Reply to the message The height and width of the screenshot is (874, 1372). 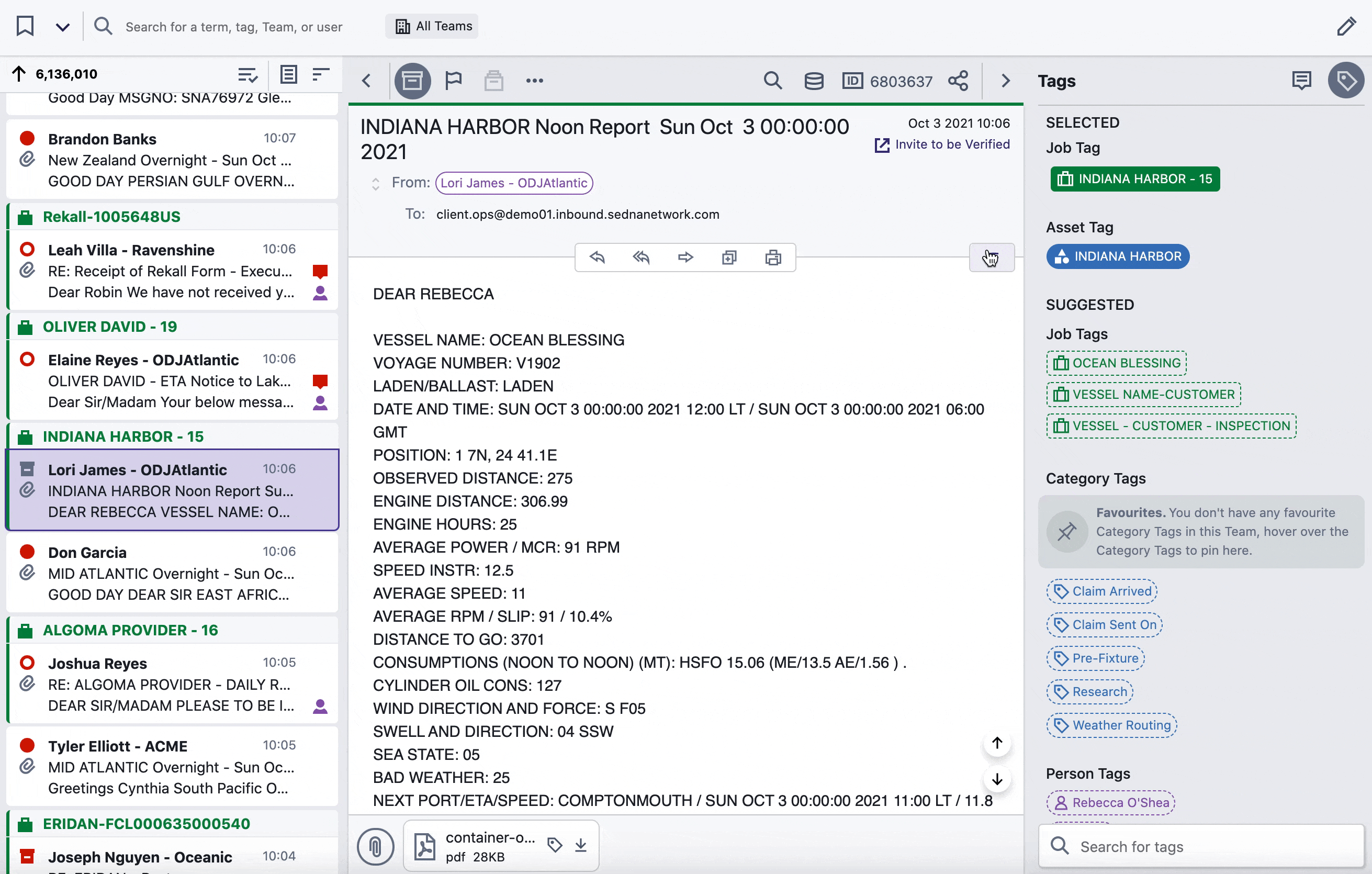597,257
